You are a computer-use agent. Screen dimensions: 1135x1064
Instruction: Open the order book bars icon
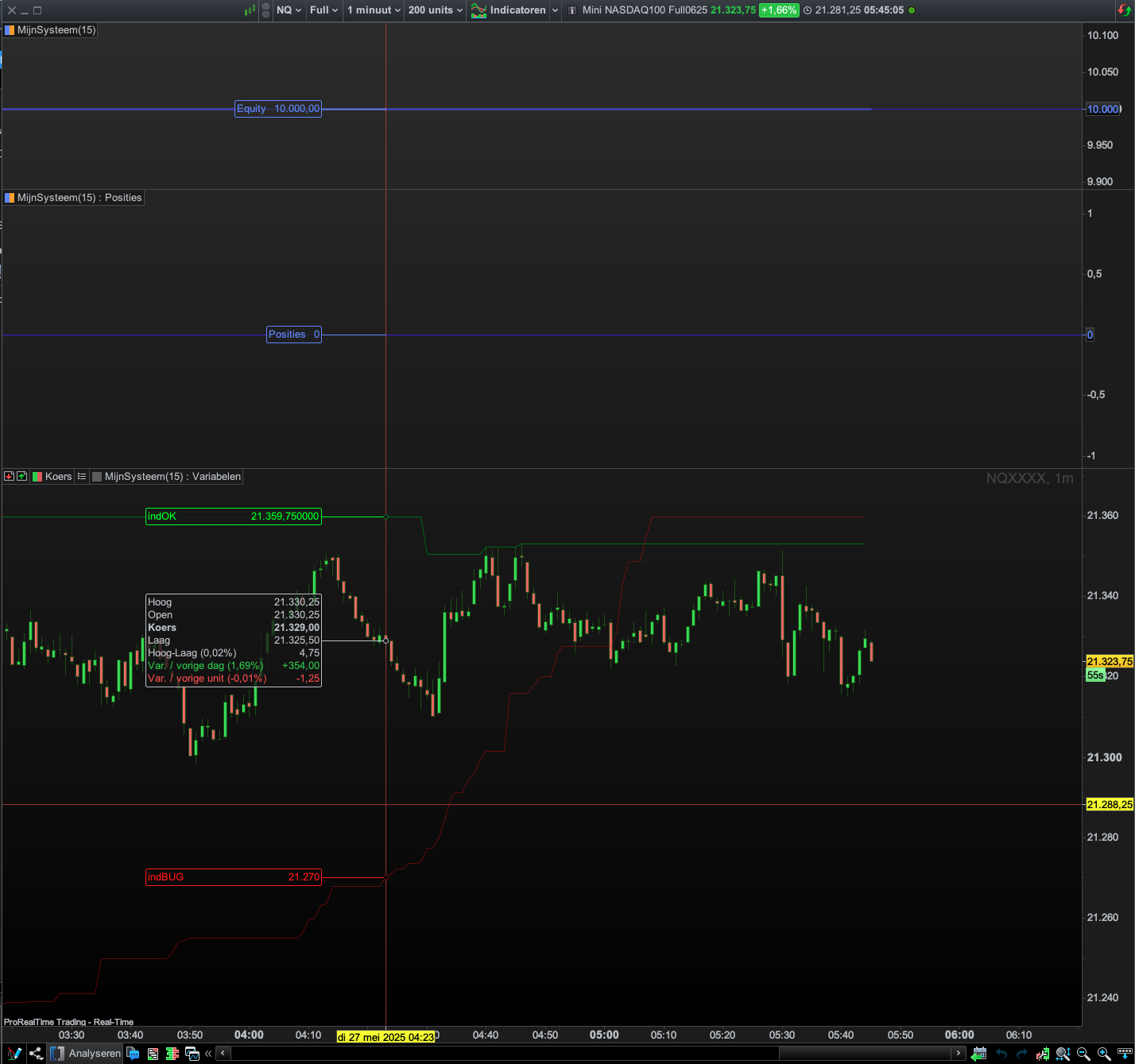coord(171,1054)
